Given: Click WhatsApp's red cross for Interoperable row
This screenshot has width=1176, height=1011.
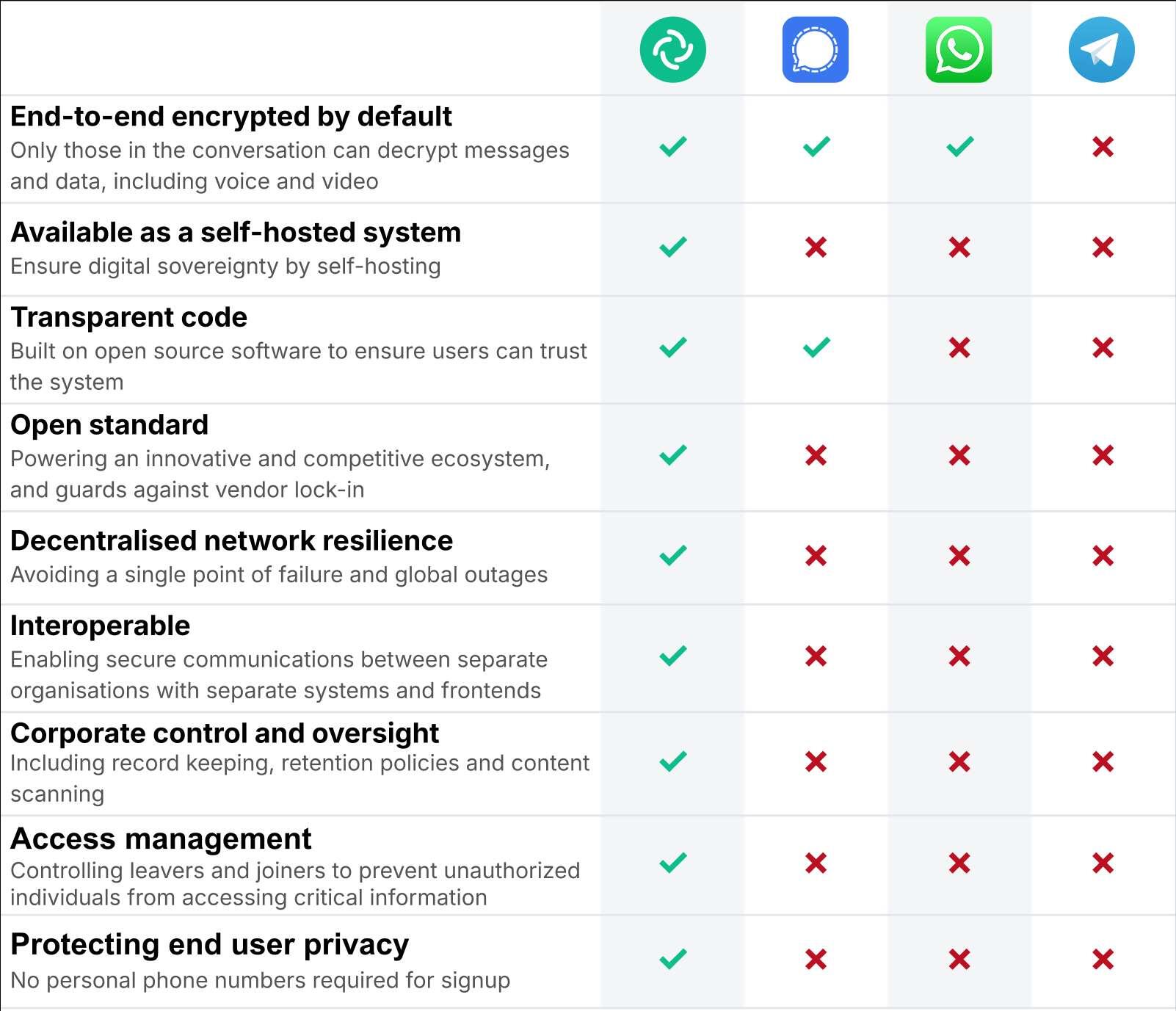Looking at the screenshot, I should click(959, 656).
